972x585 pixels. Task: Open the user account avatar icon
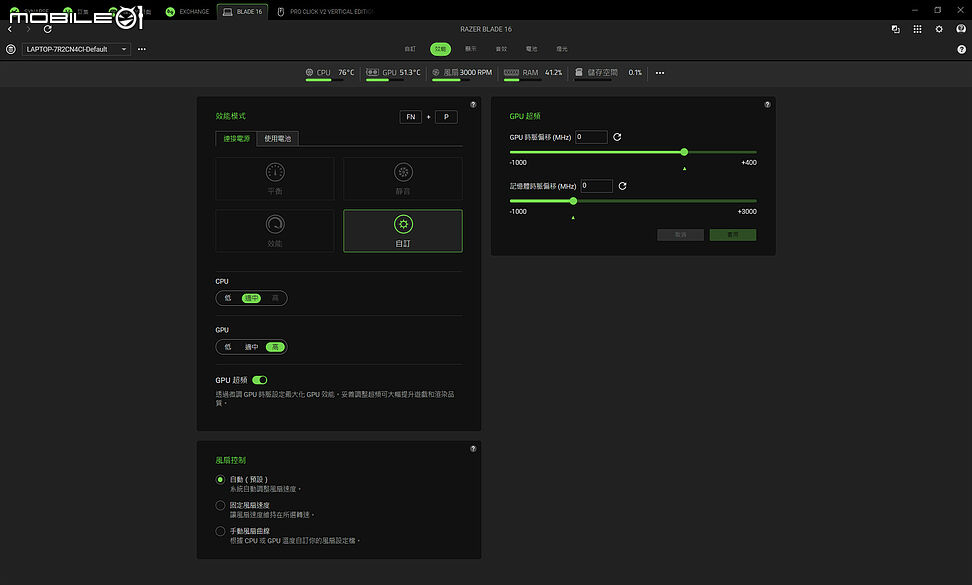click(x=961, y=29)
